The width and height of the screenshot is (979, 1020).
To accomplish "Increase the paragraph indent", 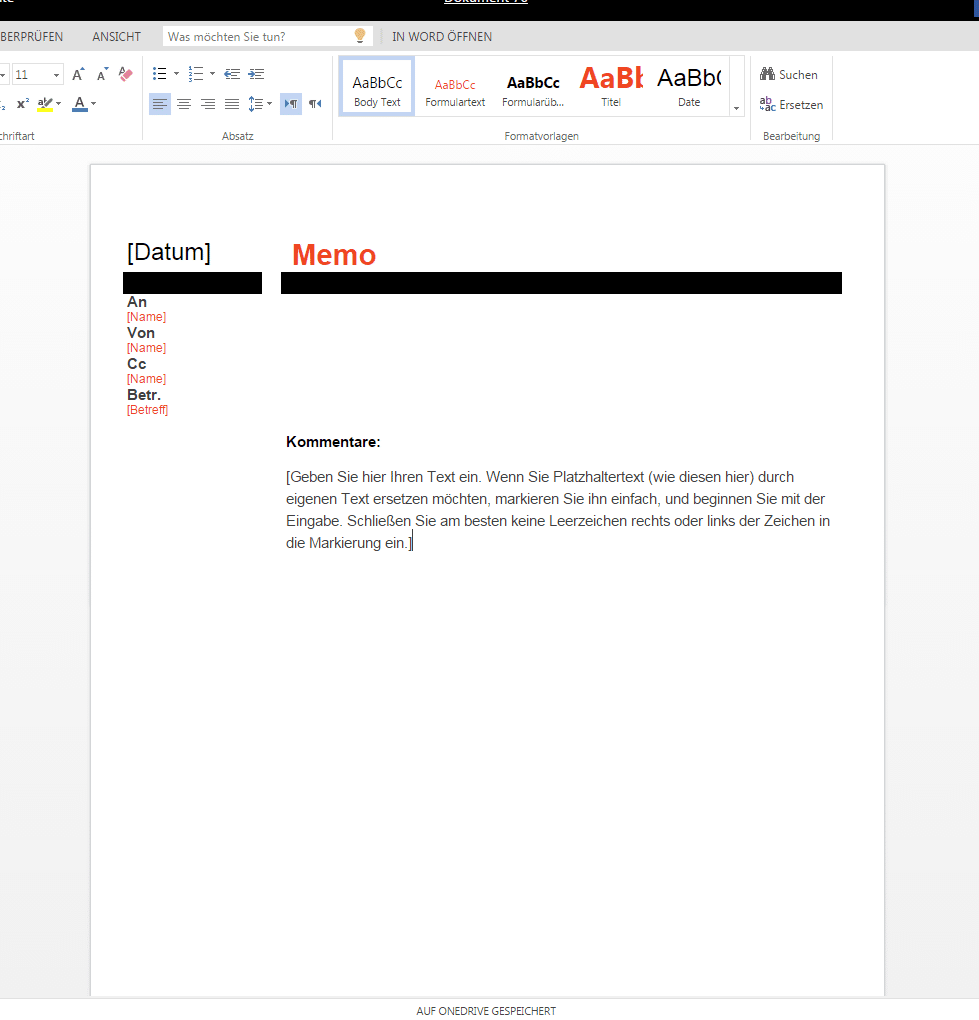I will tap(256, 74).
